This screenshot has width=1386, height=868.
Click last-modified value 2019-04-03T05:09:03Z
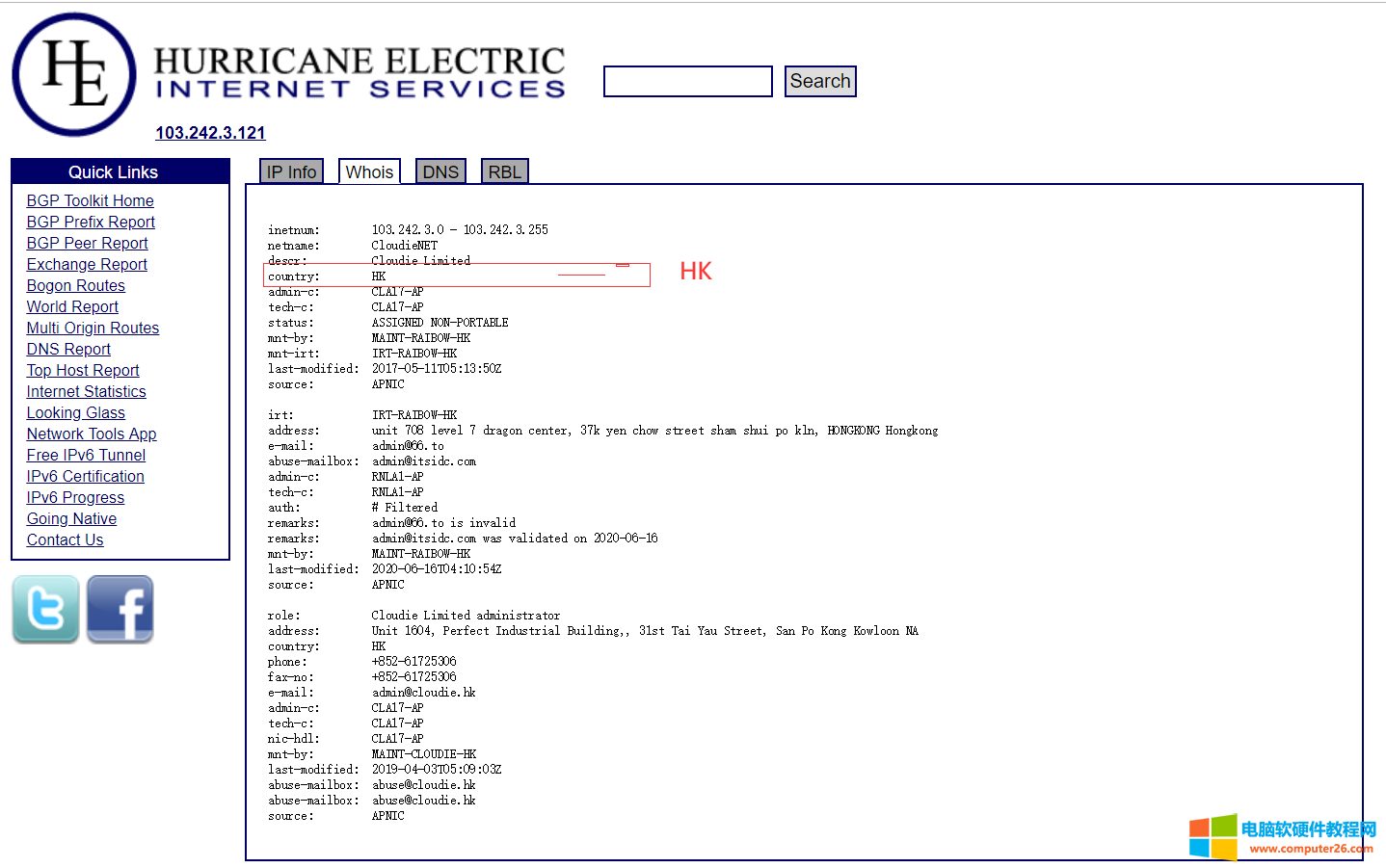(x=437, y=770)
